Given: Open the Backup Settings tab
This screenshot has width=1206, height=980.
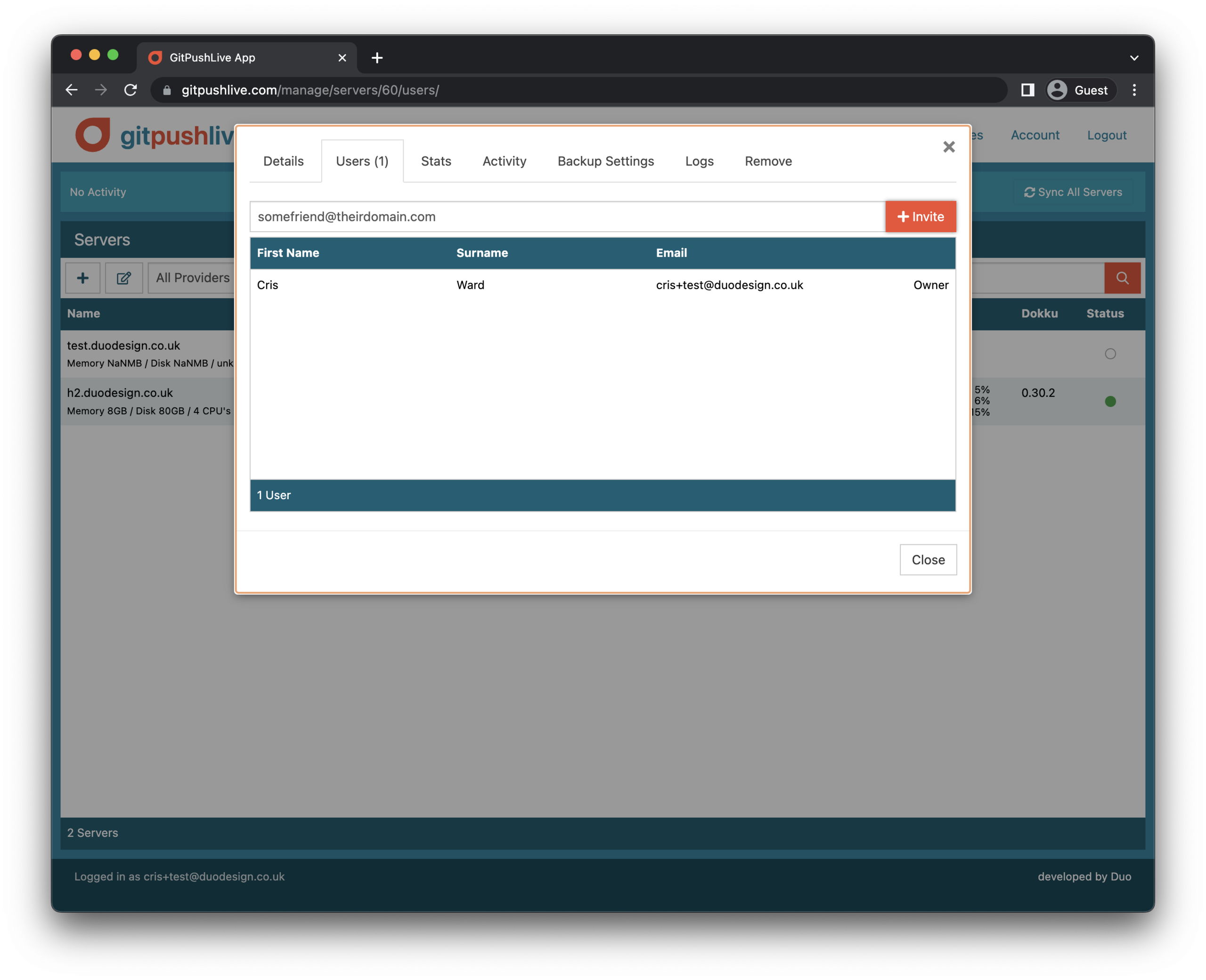Looking at the screenshot, I should (605, 161).
